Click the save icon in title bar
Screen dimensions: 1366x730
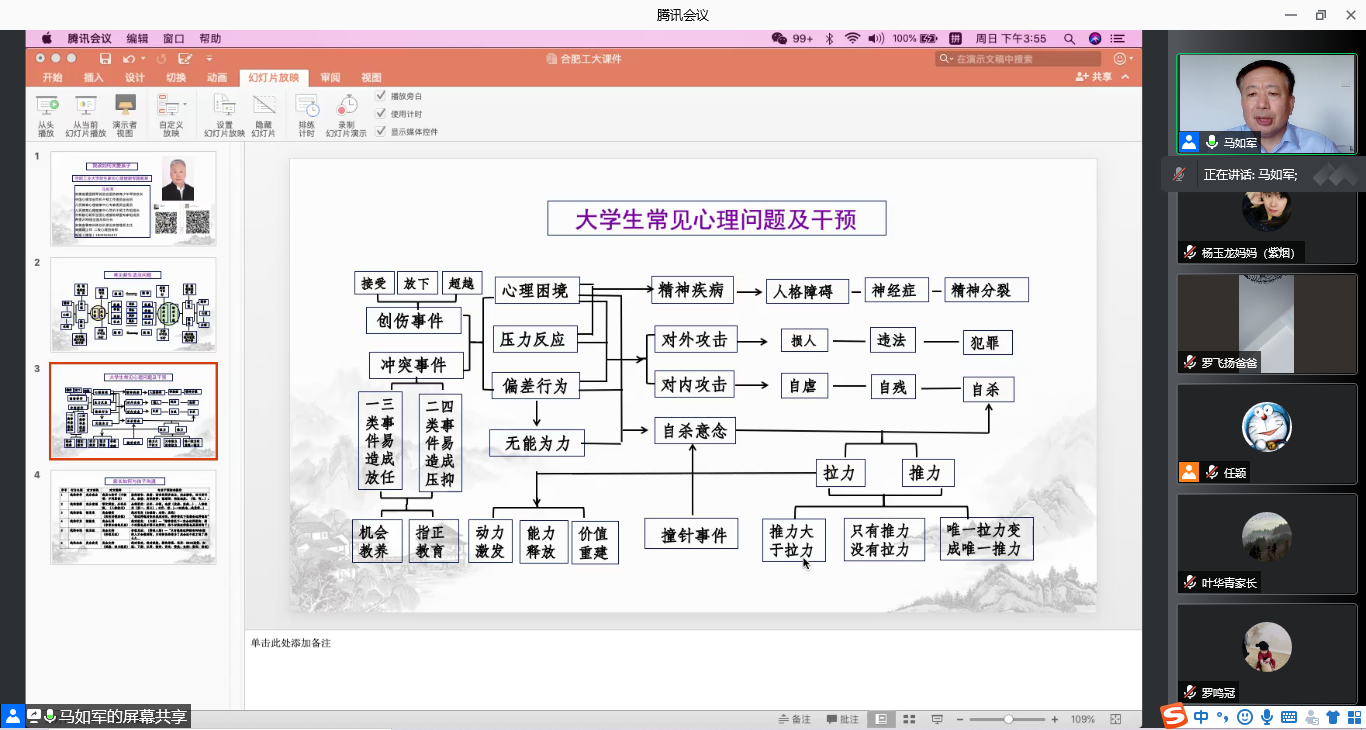(105, 59)
